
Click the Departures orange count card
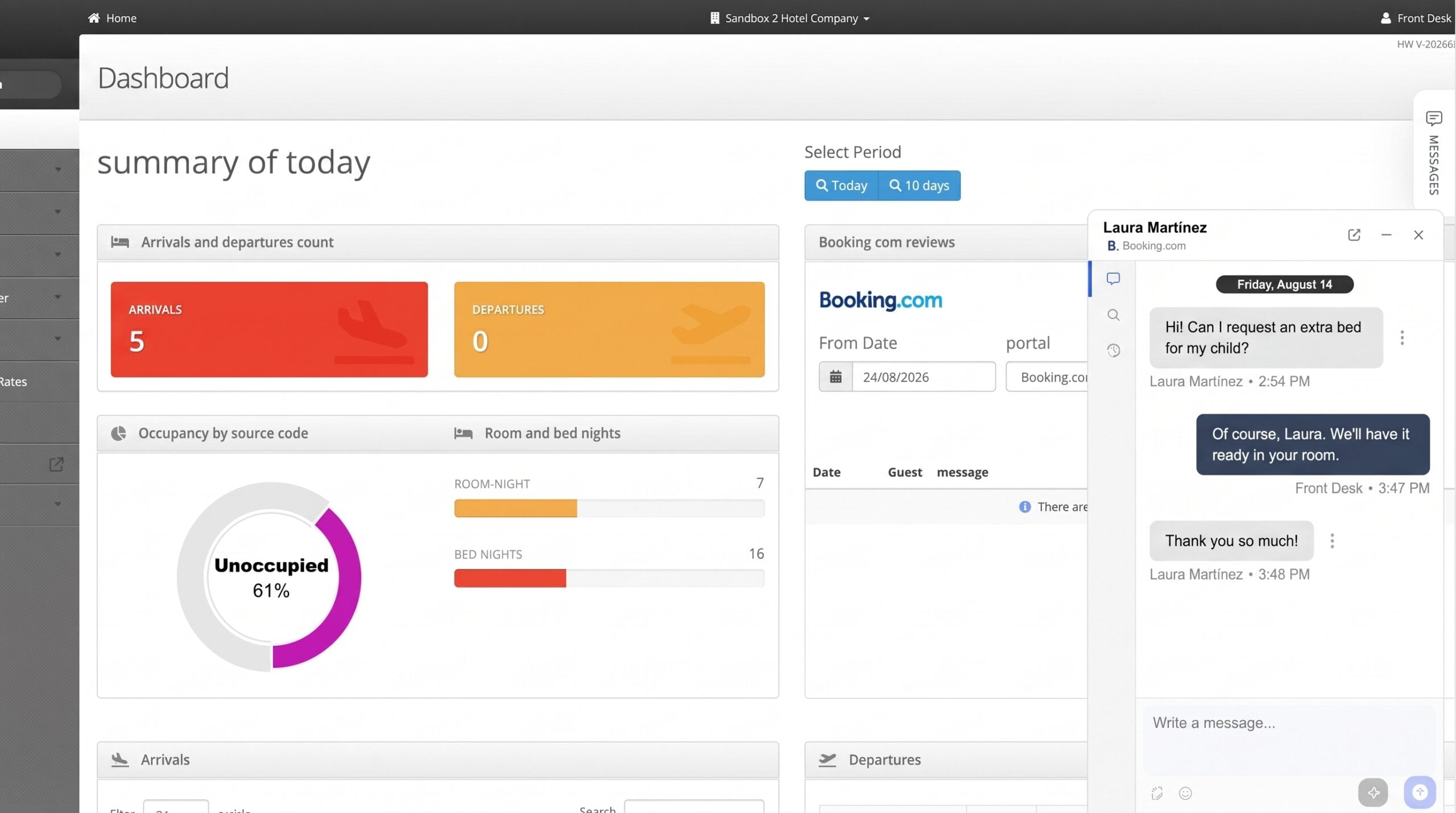[609, 329]
